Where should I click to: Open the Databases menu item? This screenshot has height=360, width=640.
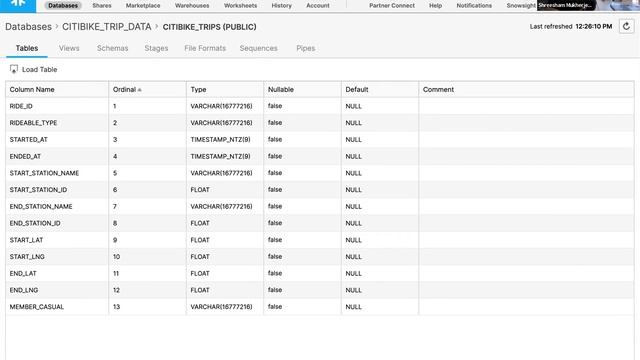[x=63, y=6]
